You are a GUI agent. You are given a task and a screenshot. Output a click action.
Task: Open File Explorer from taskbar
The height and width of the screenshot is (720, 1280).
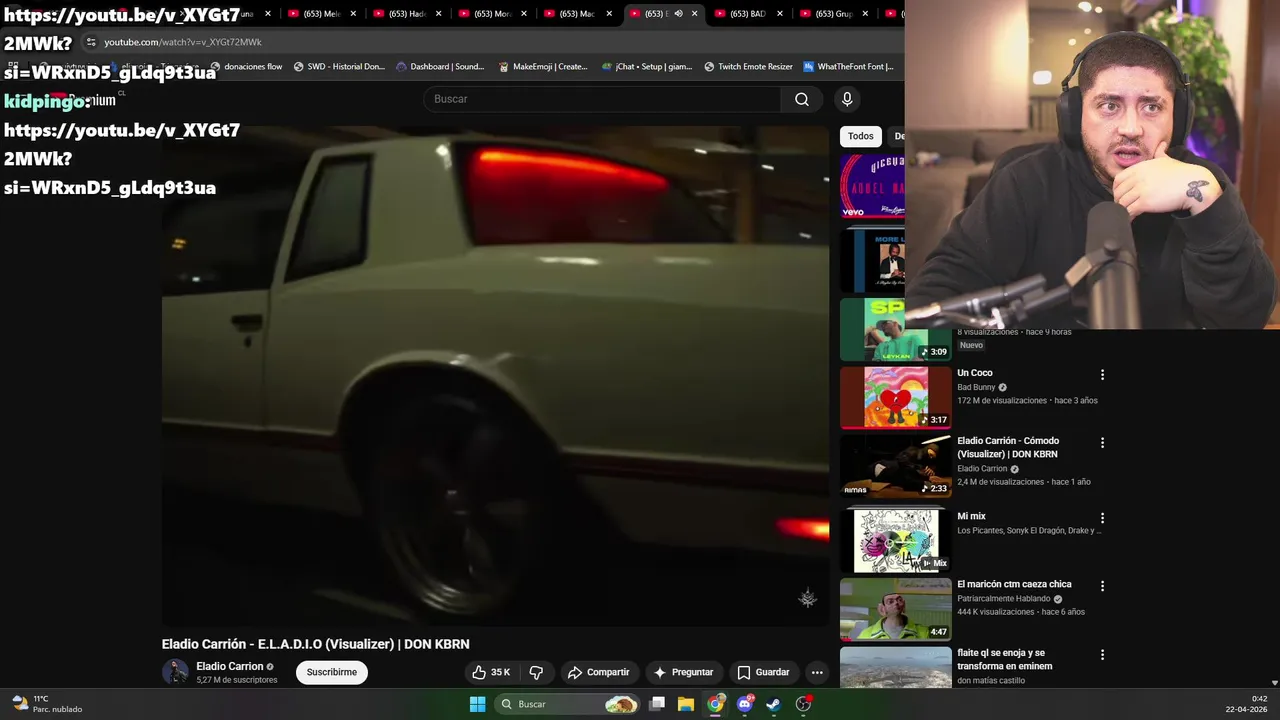pyautogui.click(x=686, y=704)
